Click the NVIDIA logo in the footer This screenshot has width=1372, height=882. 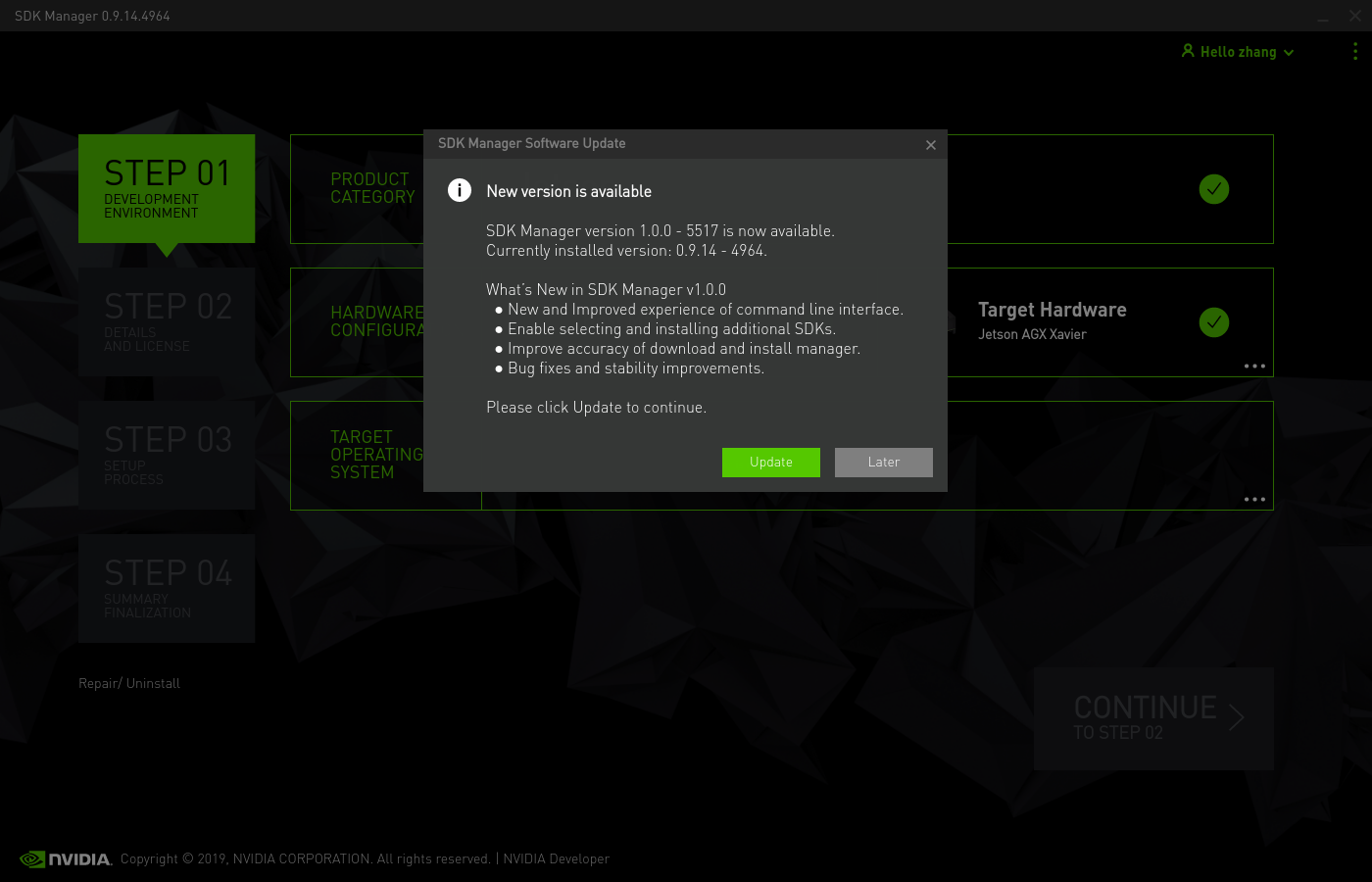[66, 859]
